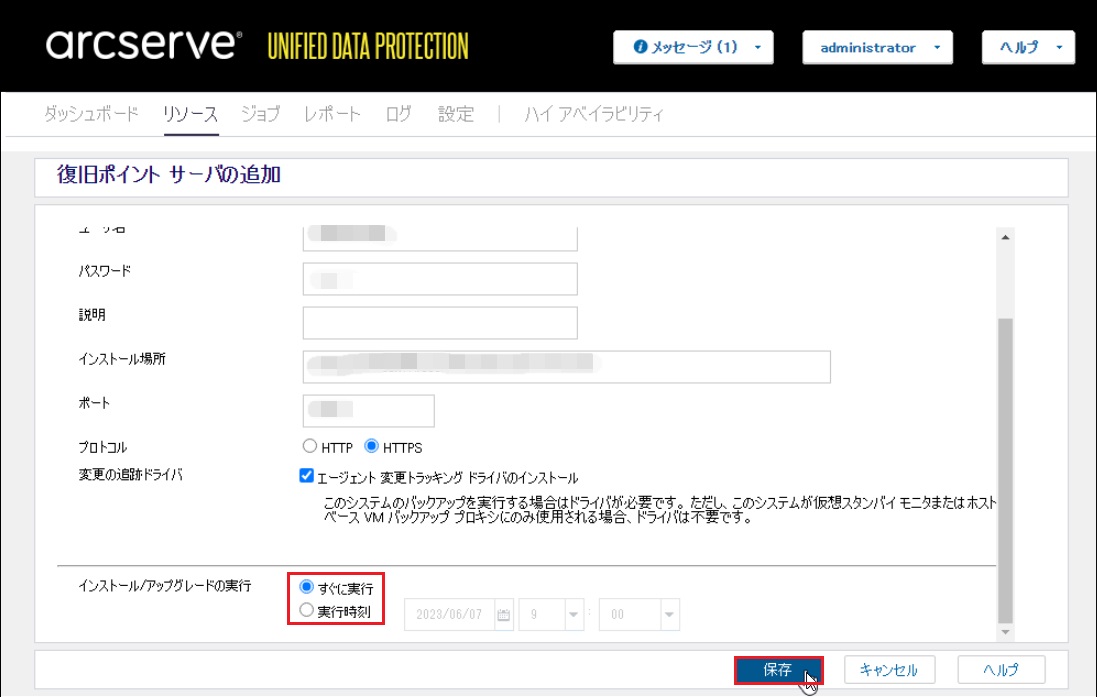Switch to the リソース tab
The width and height of the screenshot is (1097, 697).
click(x=190, y=113)
